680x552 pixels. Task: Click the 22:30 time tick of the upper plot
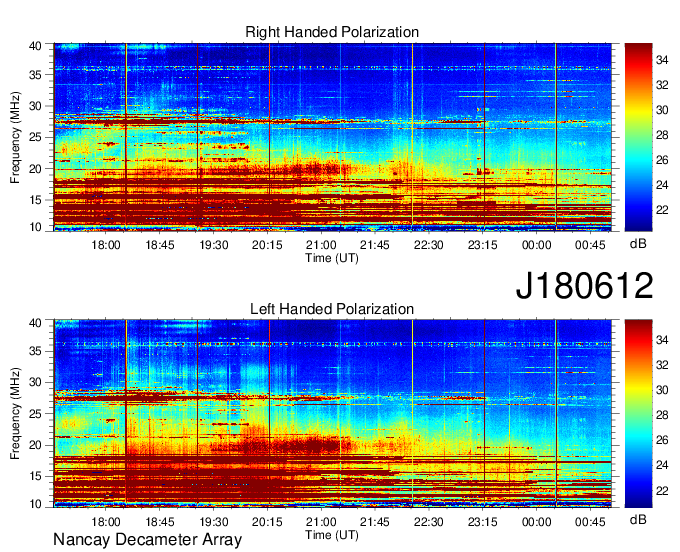pyautogui.click(x=428, y=245)
